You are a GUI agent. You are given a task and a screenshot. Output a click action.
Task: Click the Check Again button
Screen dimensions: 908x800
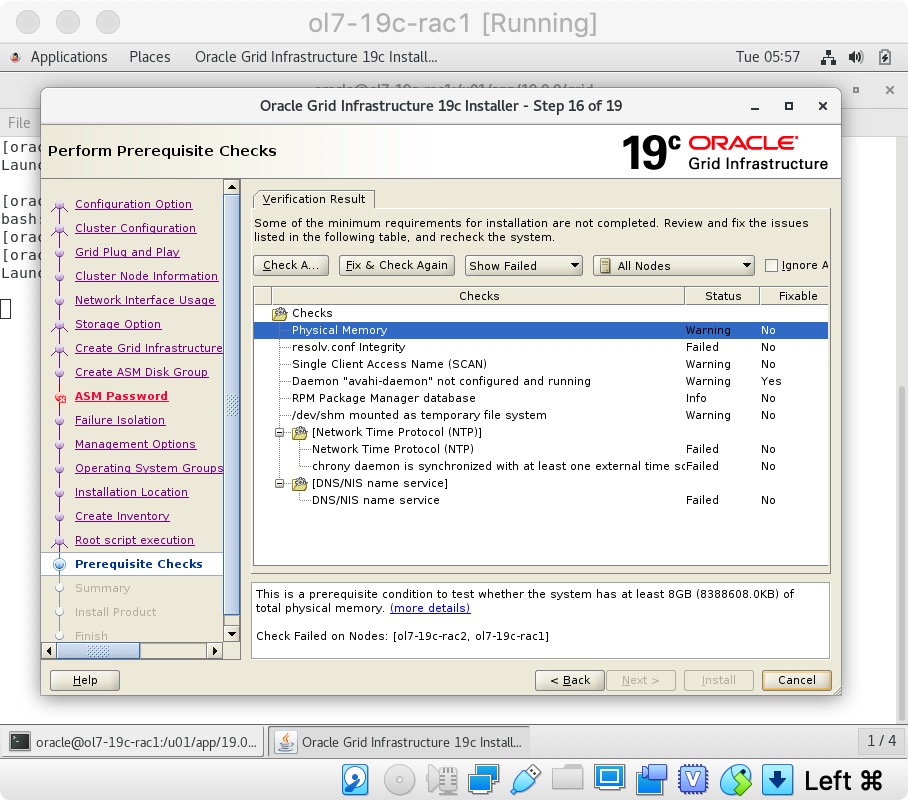click(291, 265)
